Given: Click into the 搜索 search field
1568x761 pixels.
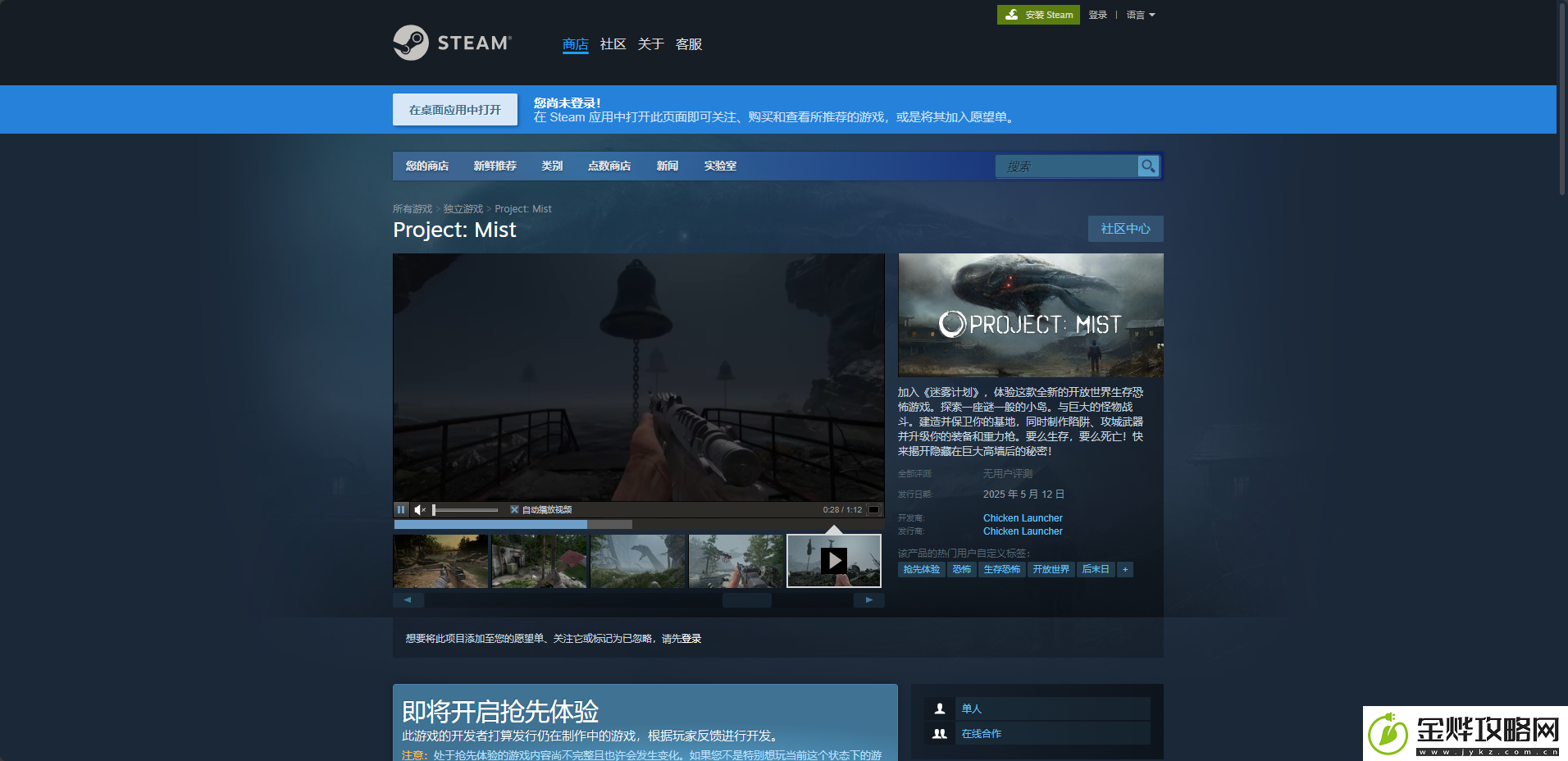Looking at the screenshot, I should coord(1066,166).
